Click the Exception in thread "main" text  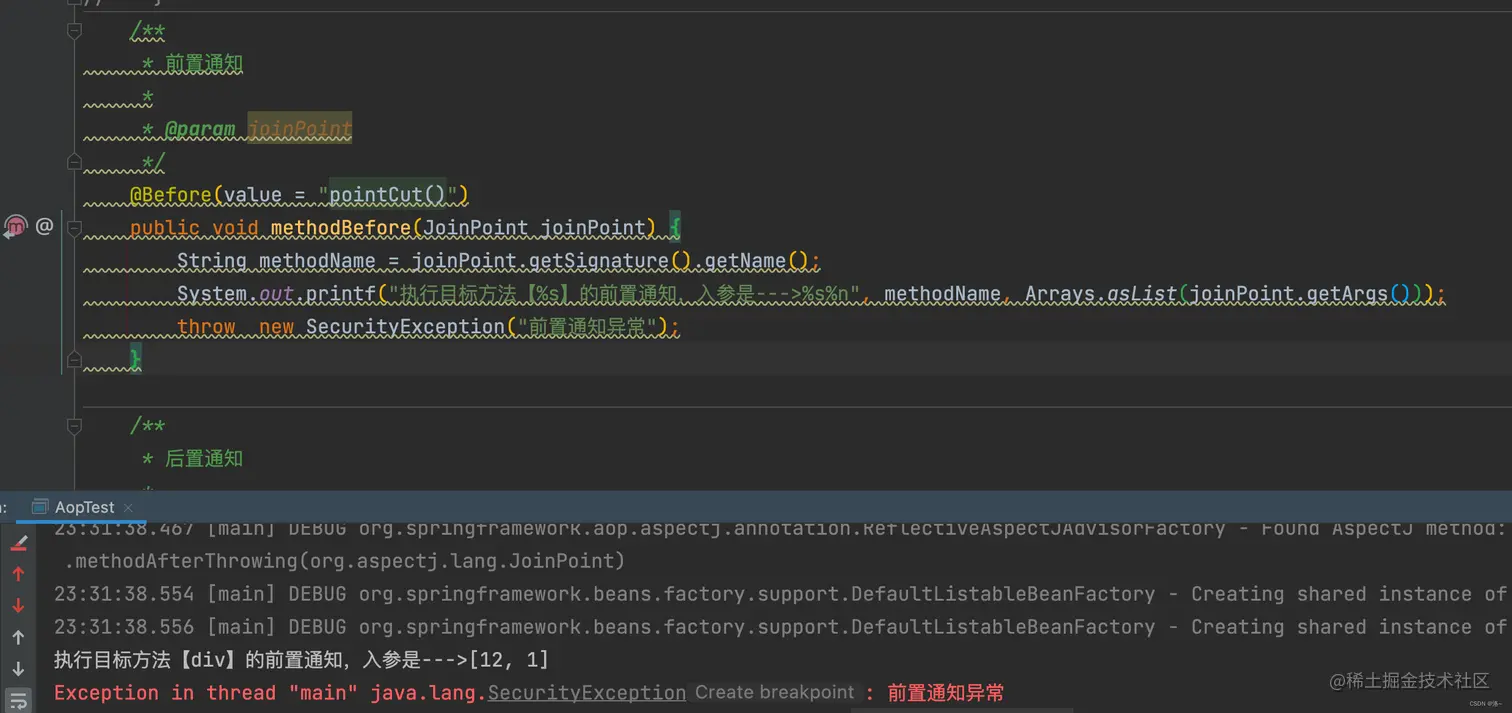[x=208, y=693]
